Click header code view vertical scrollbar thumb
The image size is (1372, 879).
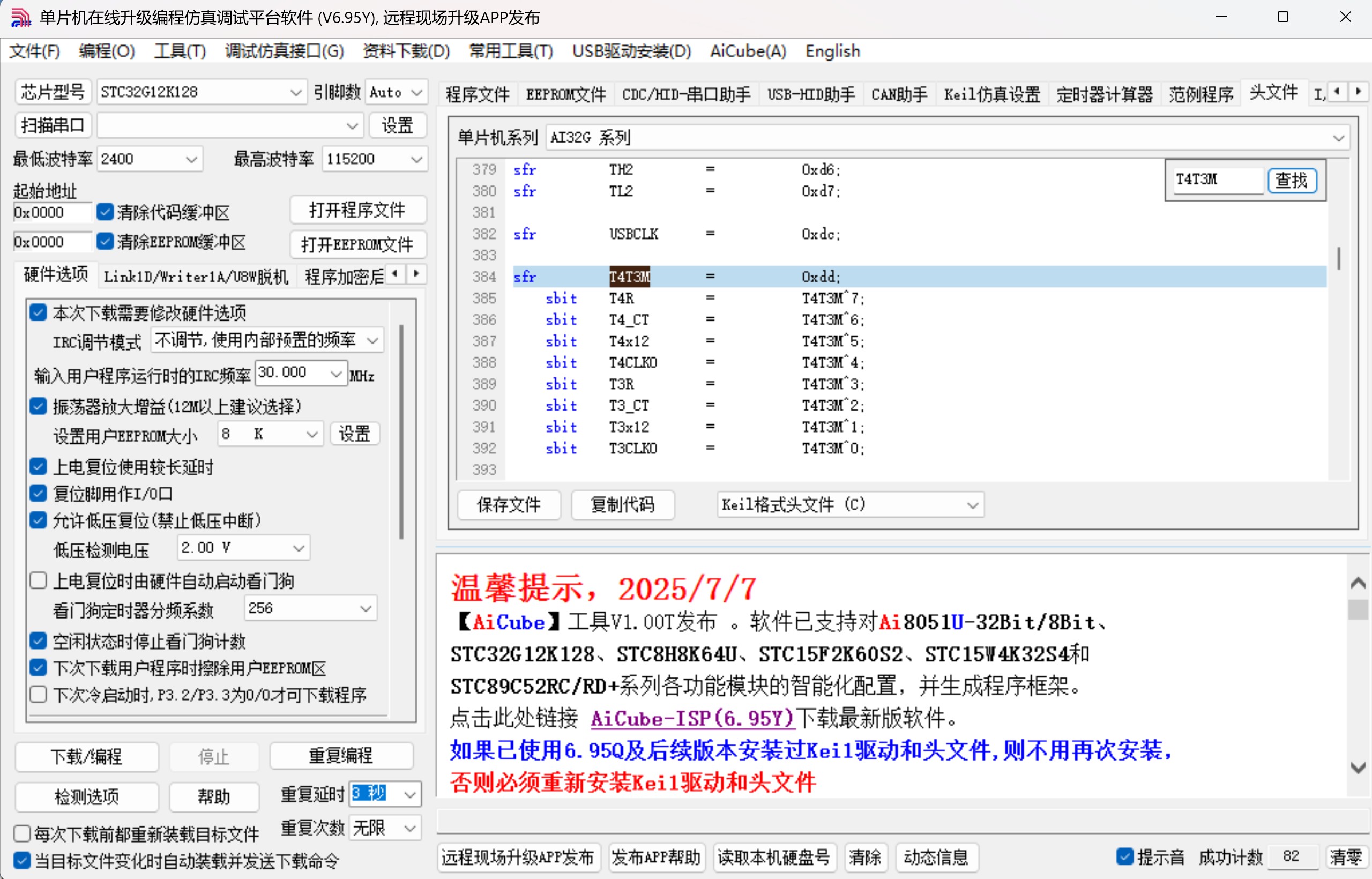point(1338,258)
